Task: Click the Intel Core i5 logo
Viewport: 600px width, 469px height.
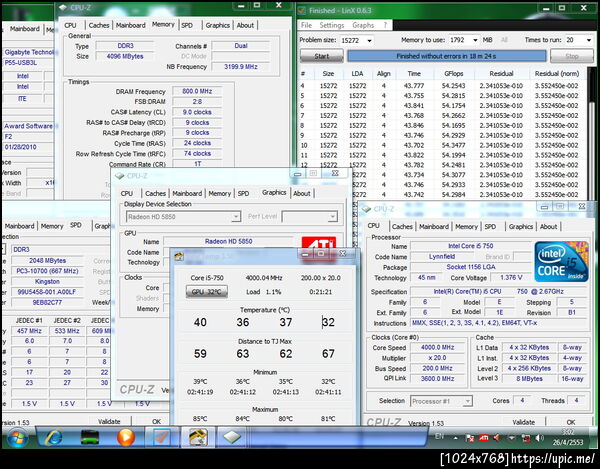Action: point(561,261)
